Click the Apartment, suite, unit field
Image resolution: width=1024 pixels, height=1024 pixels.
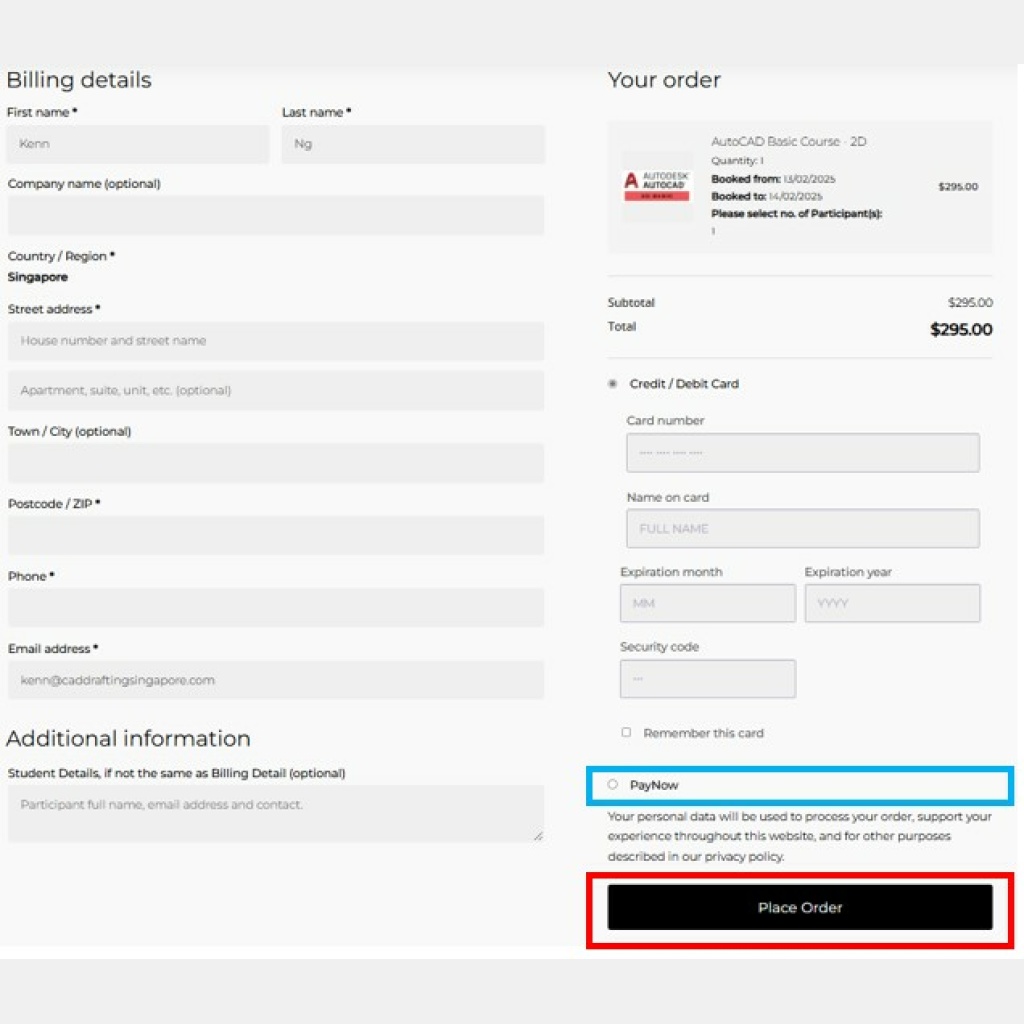coord(276,391)
